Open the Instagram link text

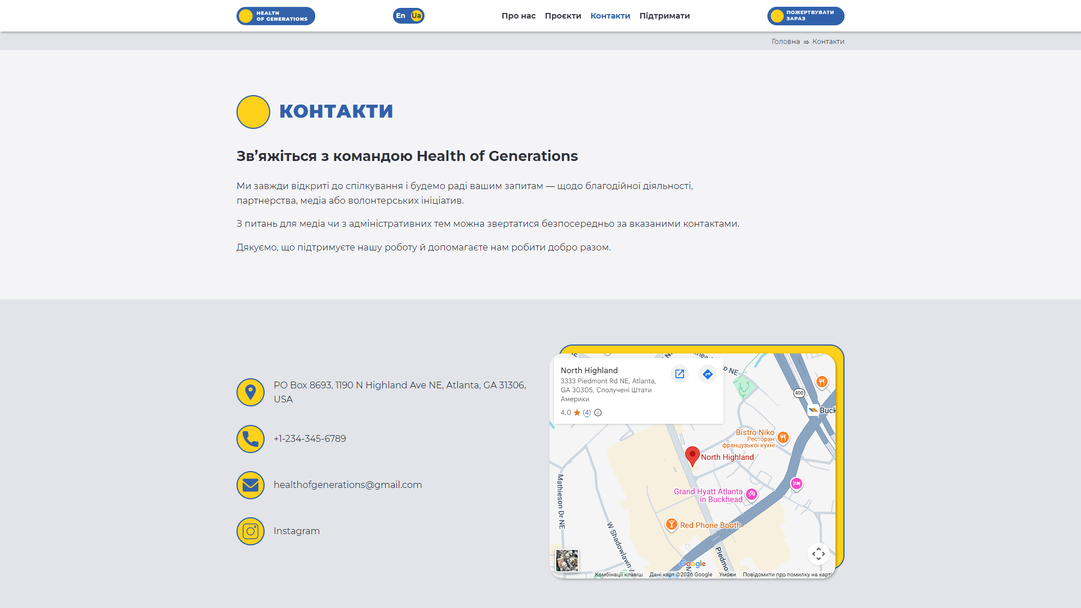point(296,531)
